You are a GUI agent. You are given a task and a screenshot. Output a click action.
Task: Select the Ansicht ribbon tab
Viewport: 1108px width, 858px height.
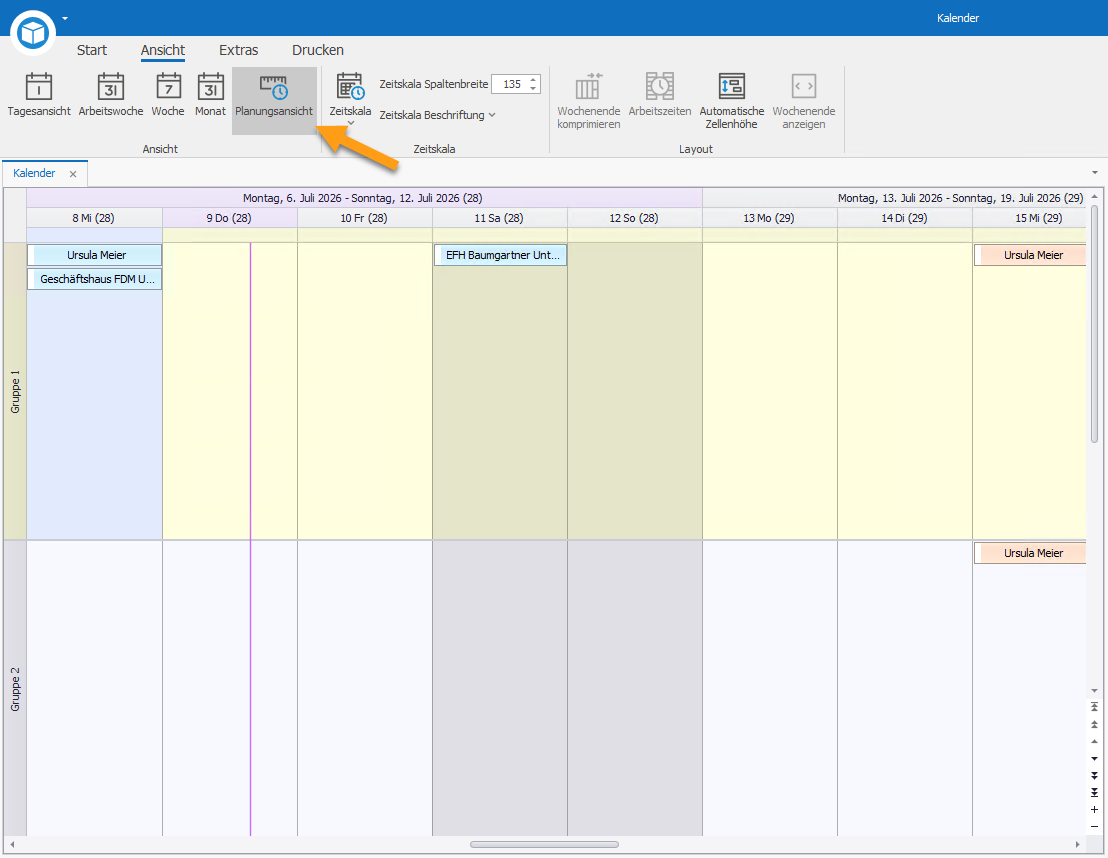click(x=163, y=50)
